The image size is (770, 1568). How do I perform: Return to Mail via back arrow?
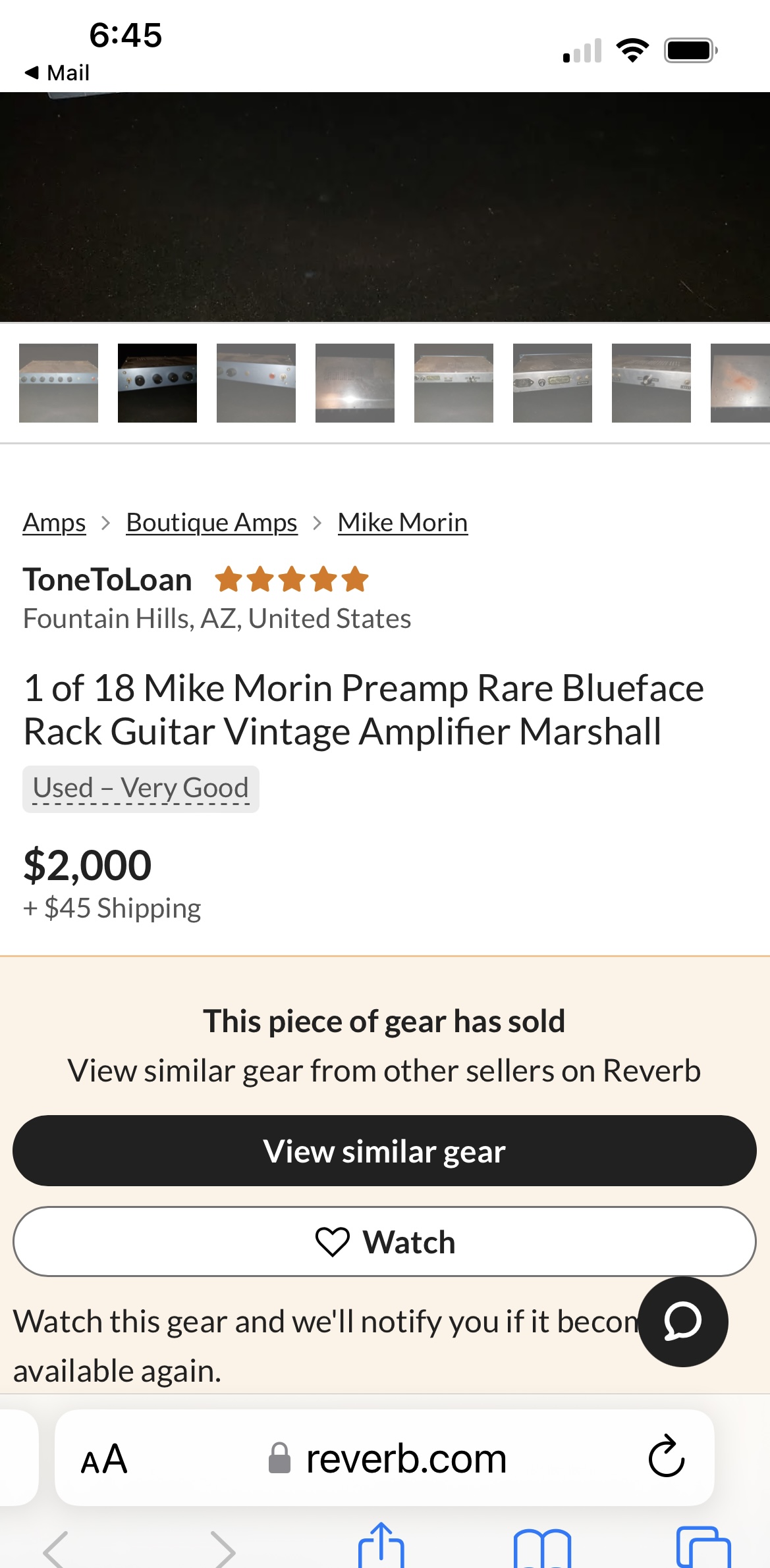point(57,72)
